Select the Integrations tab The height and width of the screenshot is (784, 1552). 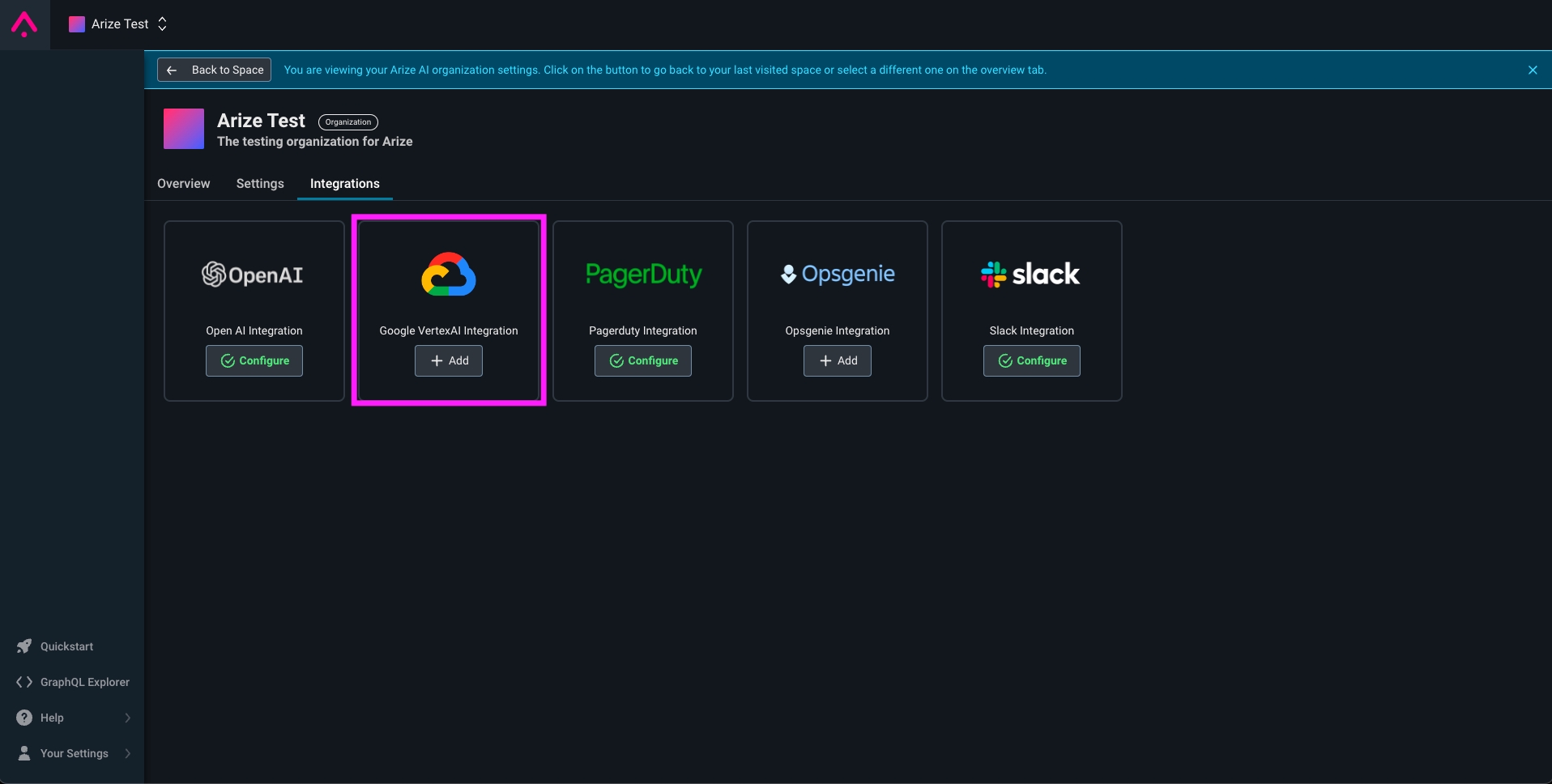pyautogui.click(x=345, y=184)
